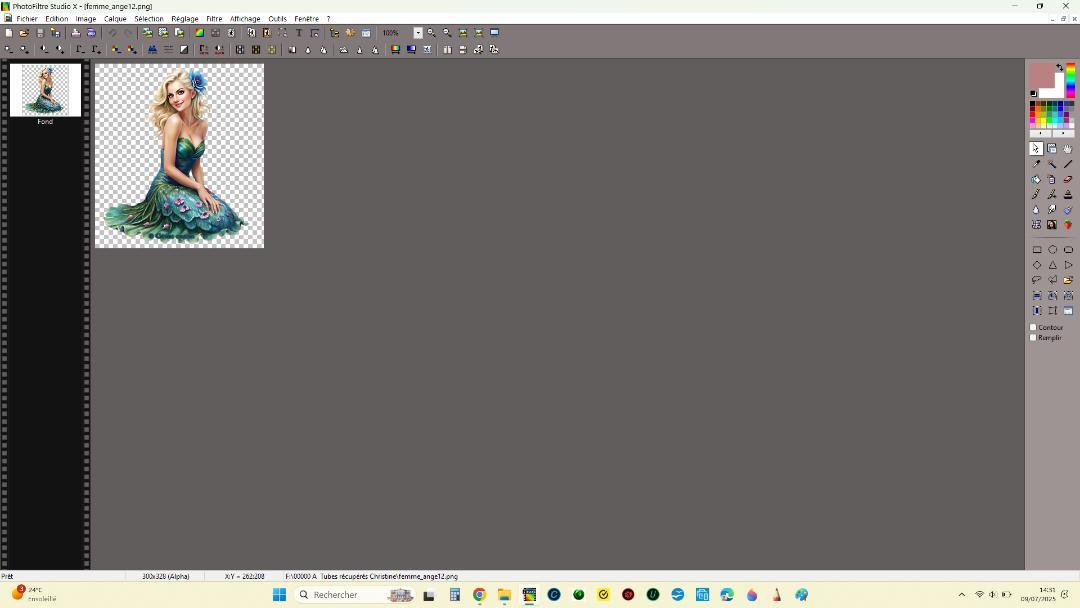This screenshot has width=1080, height=608.
Task: Select the Blur water drop tool
Action: 1036,209
